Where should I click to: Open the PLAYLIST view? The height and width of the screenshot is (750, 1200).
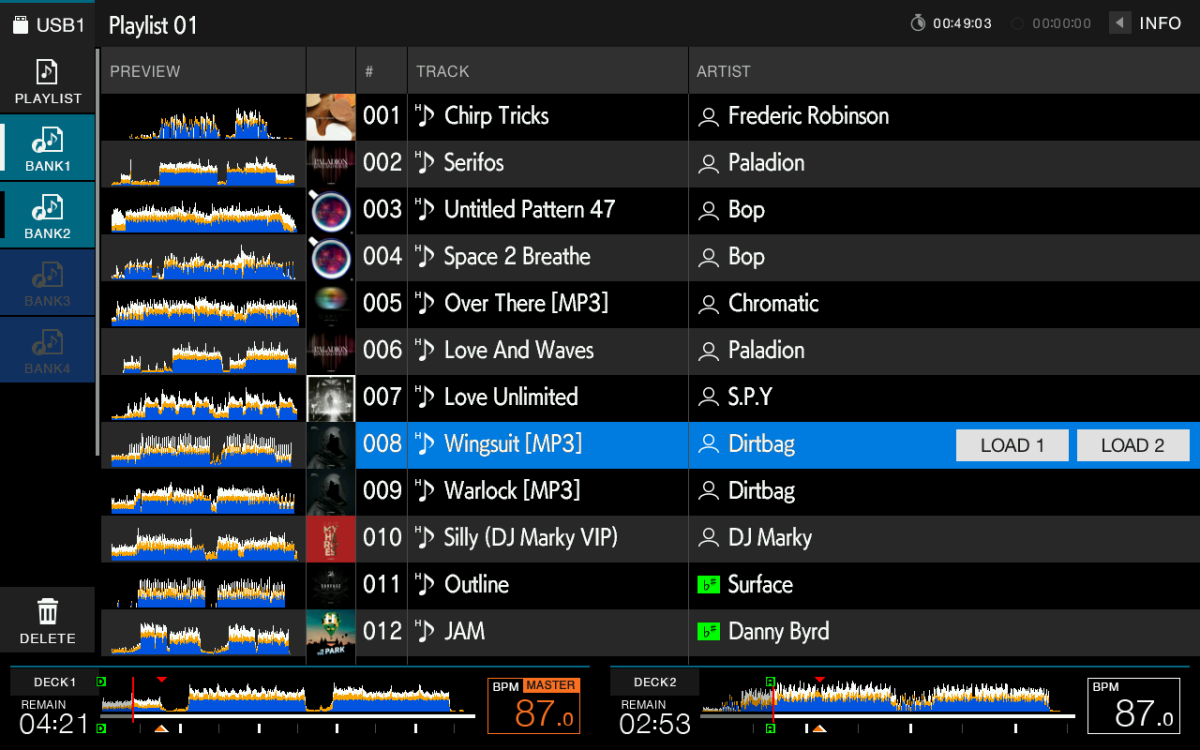[x=47, y=81]
